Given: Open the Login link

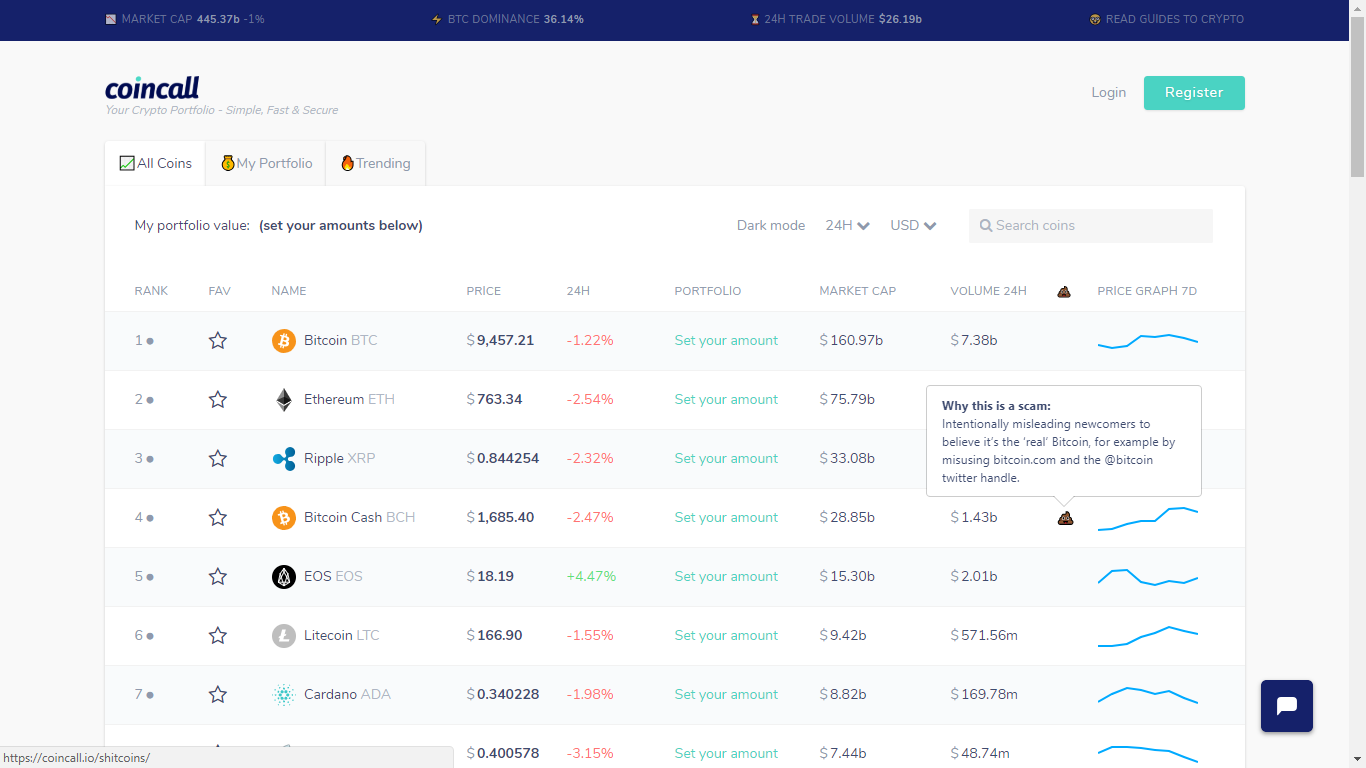Looking at the screenshot, I should pos(1108,93).
